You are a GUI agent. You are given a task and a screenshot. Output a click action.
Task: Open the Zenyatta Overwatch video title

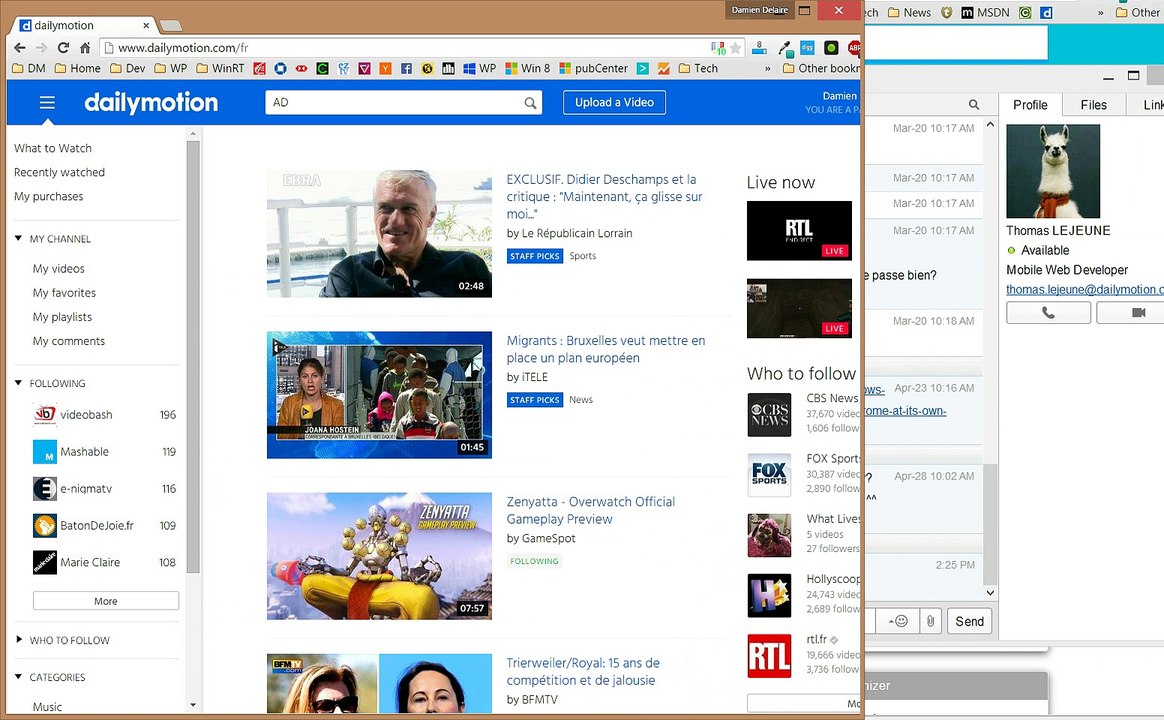[591, 511]
